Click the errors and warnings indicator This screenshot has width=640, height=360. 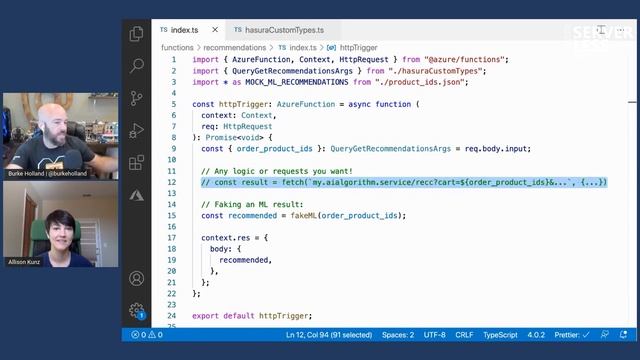147,335
